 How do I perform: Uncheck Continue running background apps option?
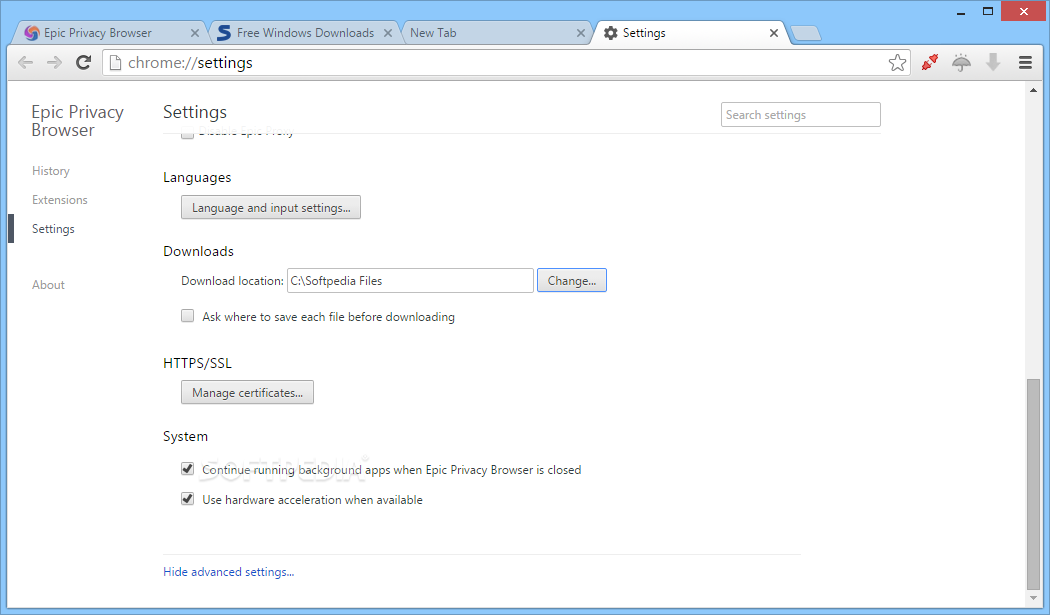point(188,469)
